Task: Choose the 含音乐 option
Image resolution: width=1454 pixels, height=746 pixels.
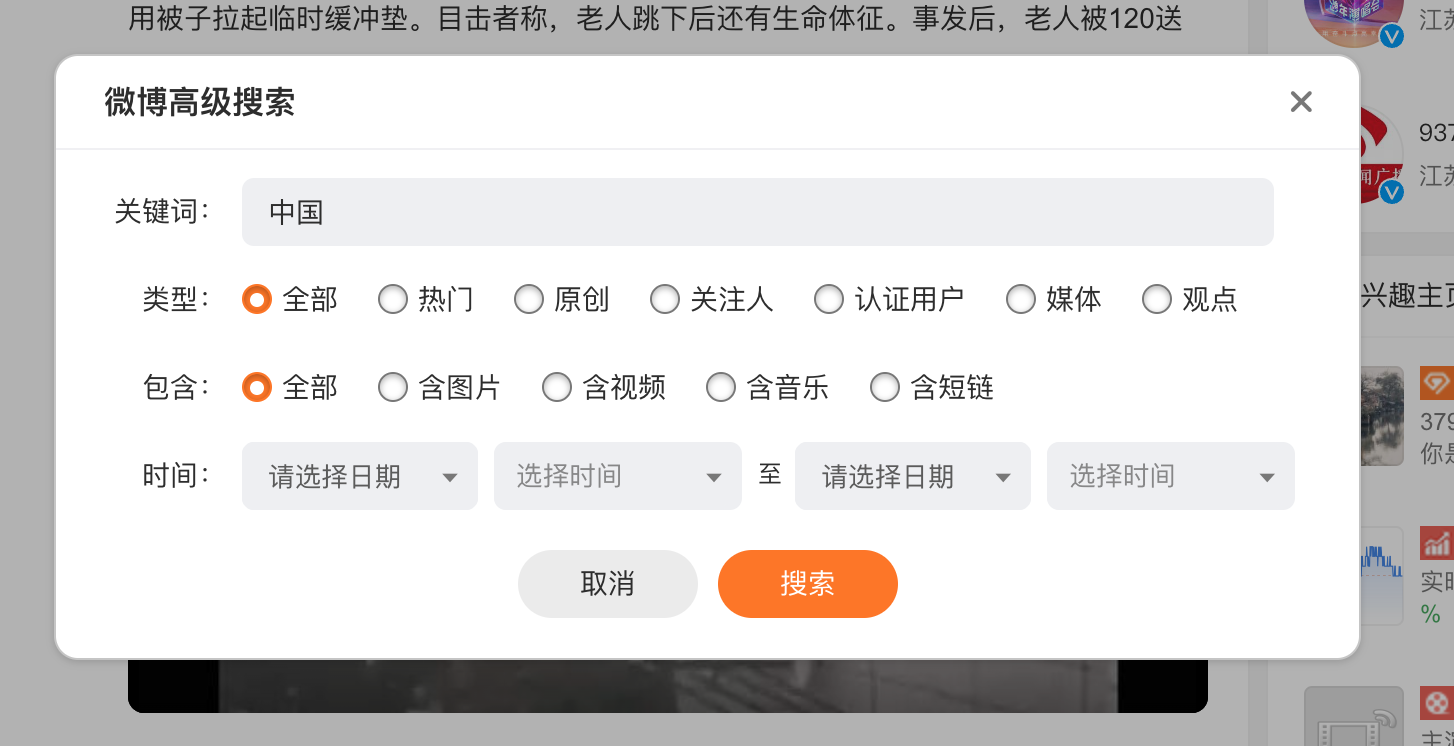Action: [x=721, y=387]
